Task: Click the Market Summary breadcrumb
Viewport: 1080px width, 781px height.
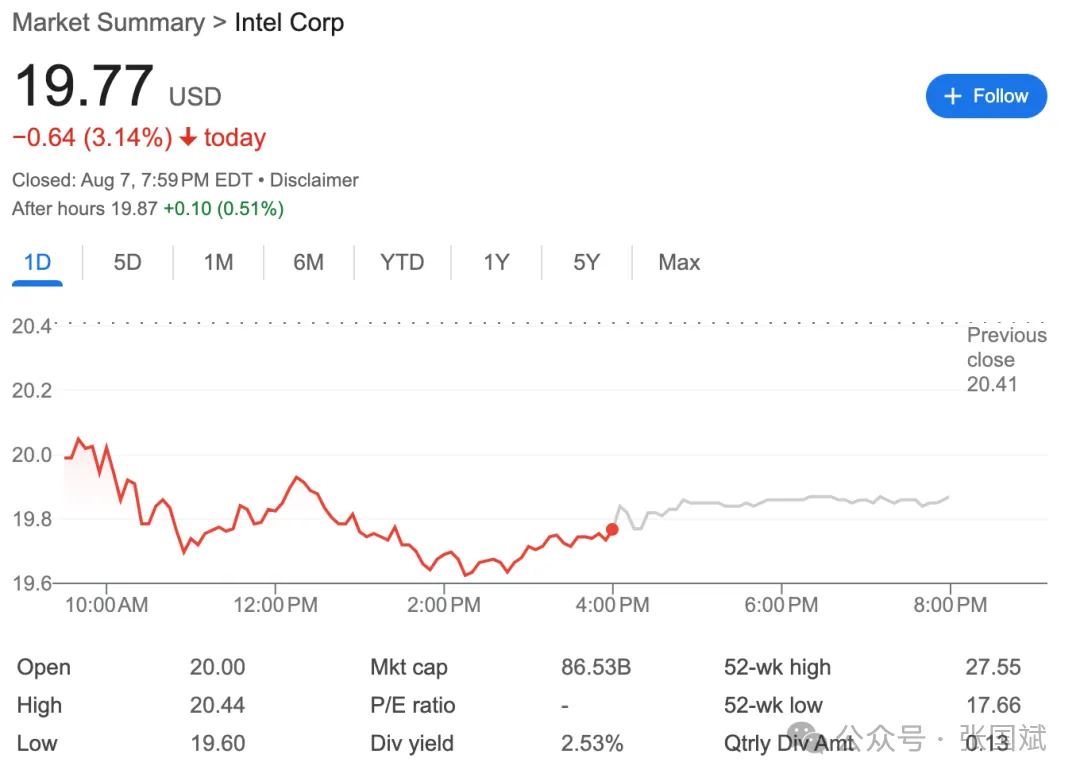Action: pos(108,23)
